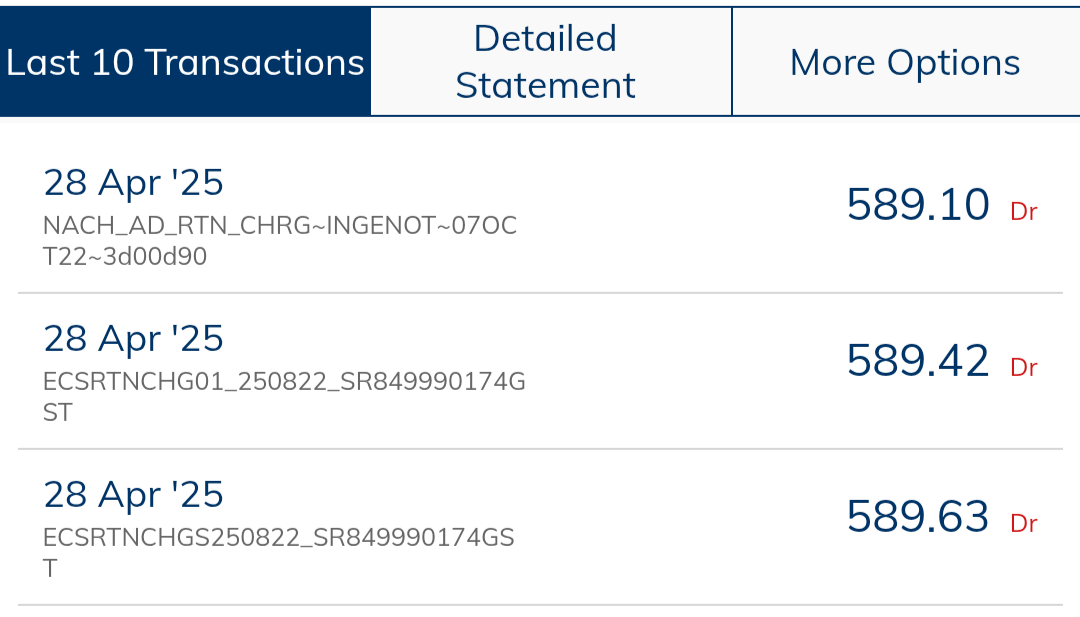Click the date of the 589.63 transaction
This screenshot has height=617, width=1080.
133,495
